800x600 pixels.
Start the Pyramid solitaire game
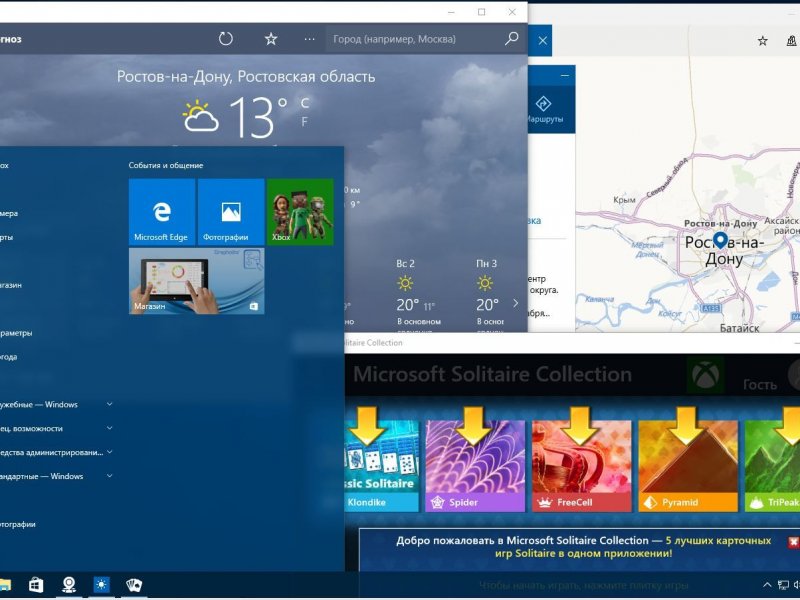[x=688, y=466]
